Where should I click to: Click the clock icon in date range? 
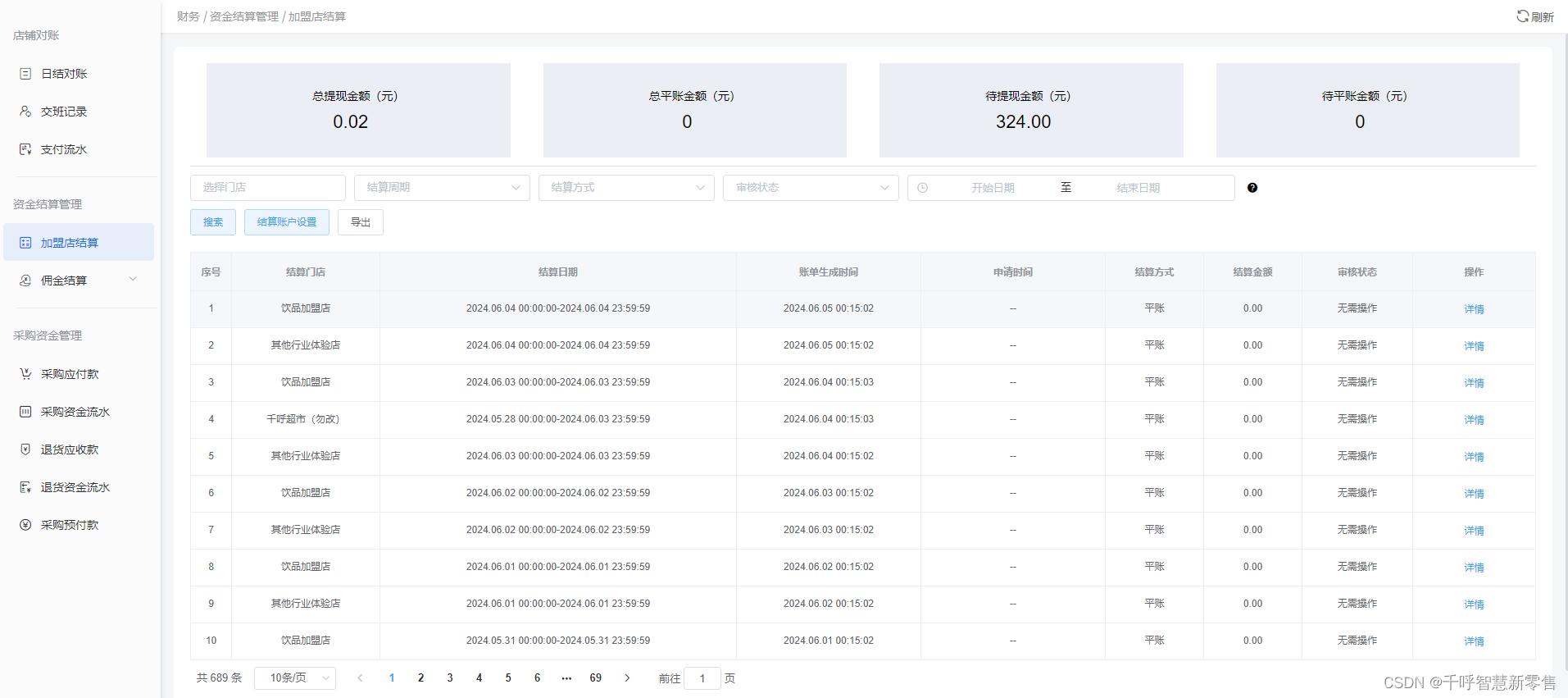923,188
